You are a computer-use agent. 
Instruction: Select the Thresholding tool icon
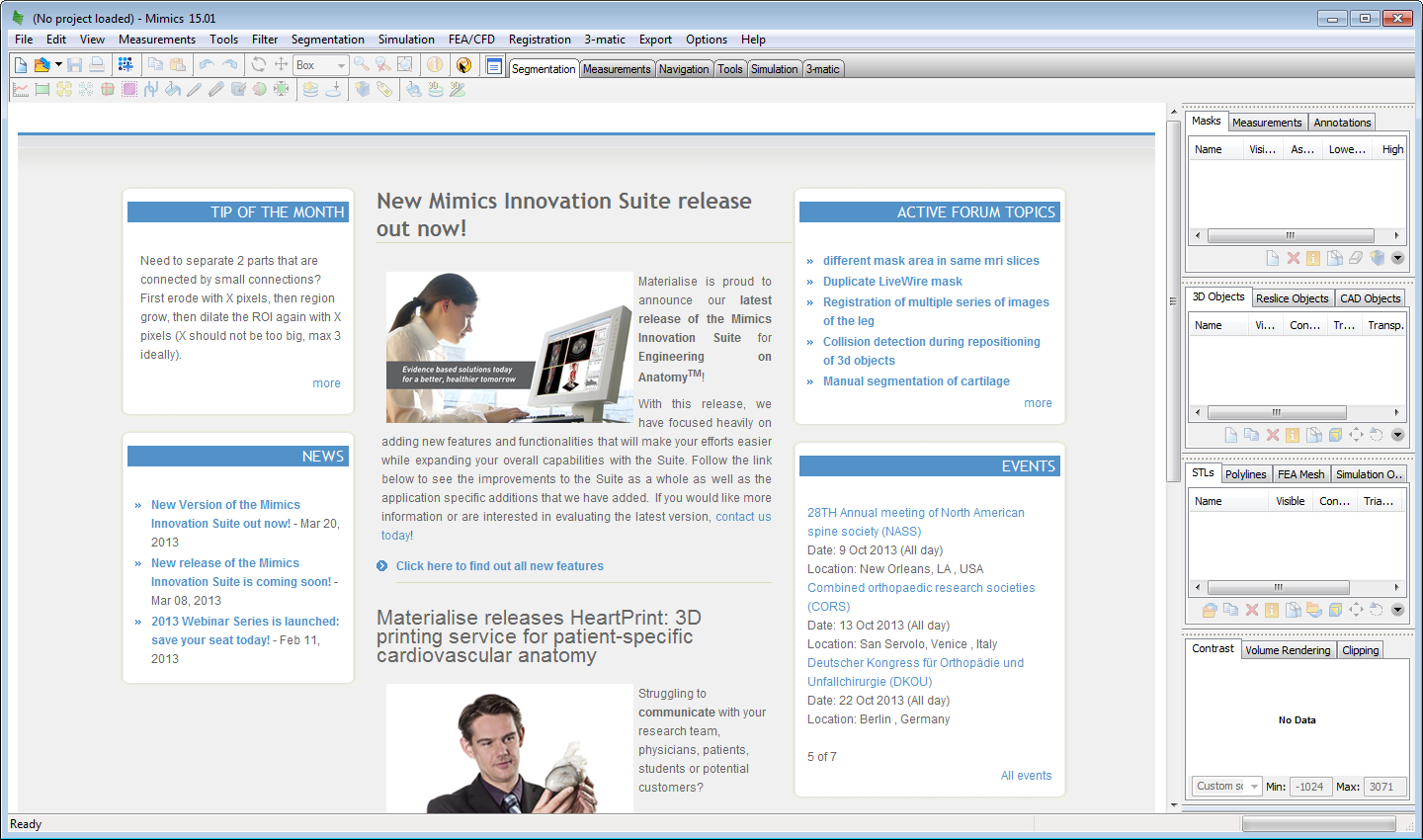coord(42,89)
